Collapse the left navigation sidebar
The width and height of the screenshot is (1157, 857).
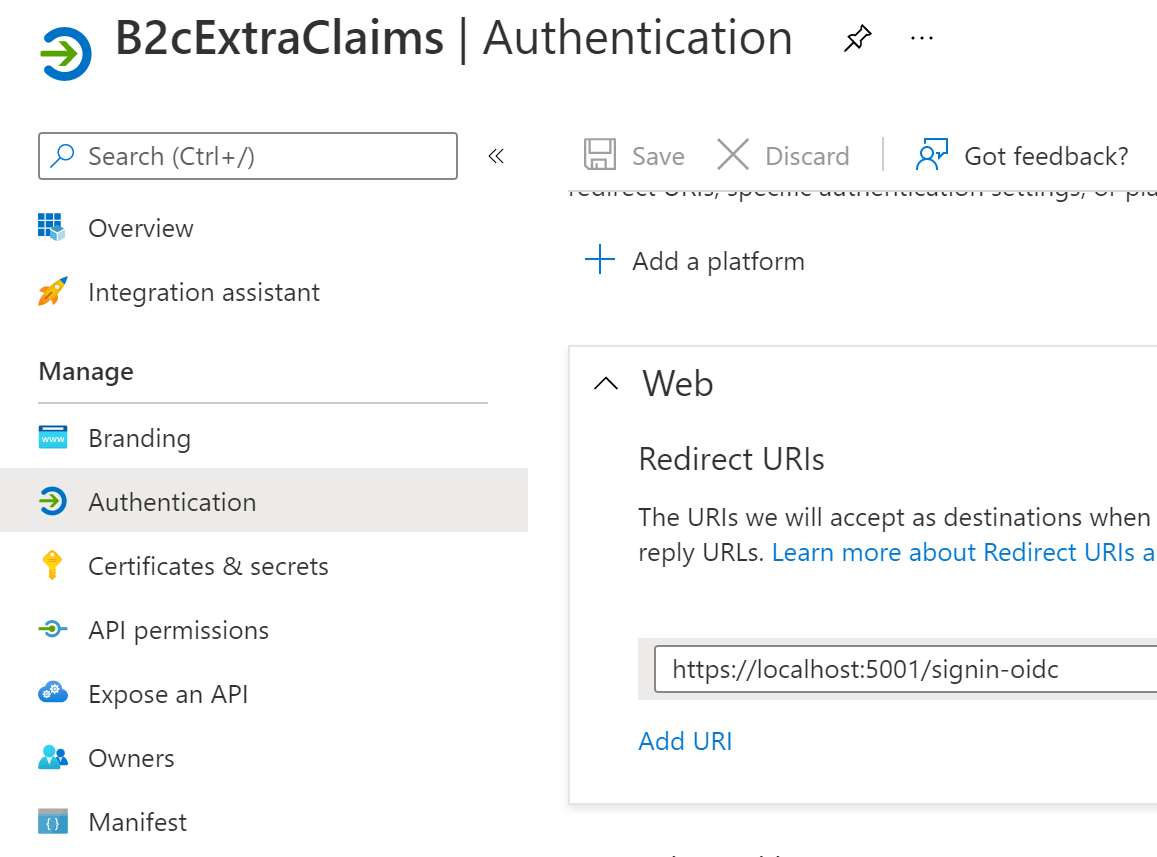pyautogui.click(x=496, y=156)
